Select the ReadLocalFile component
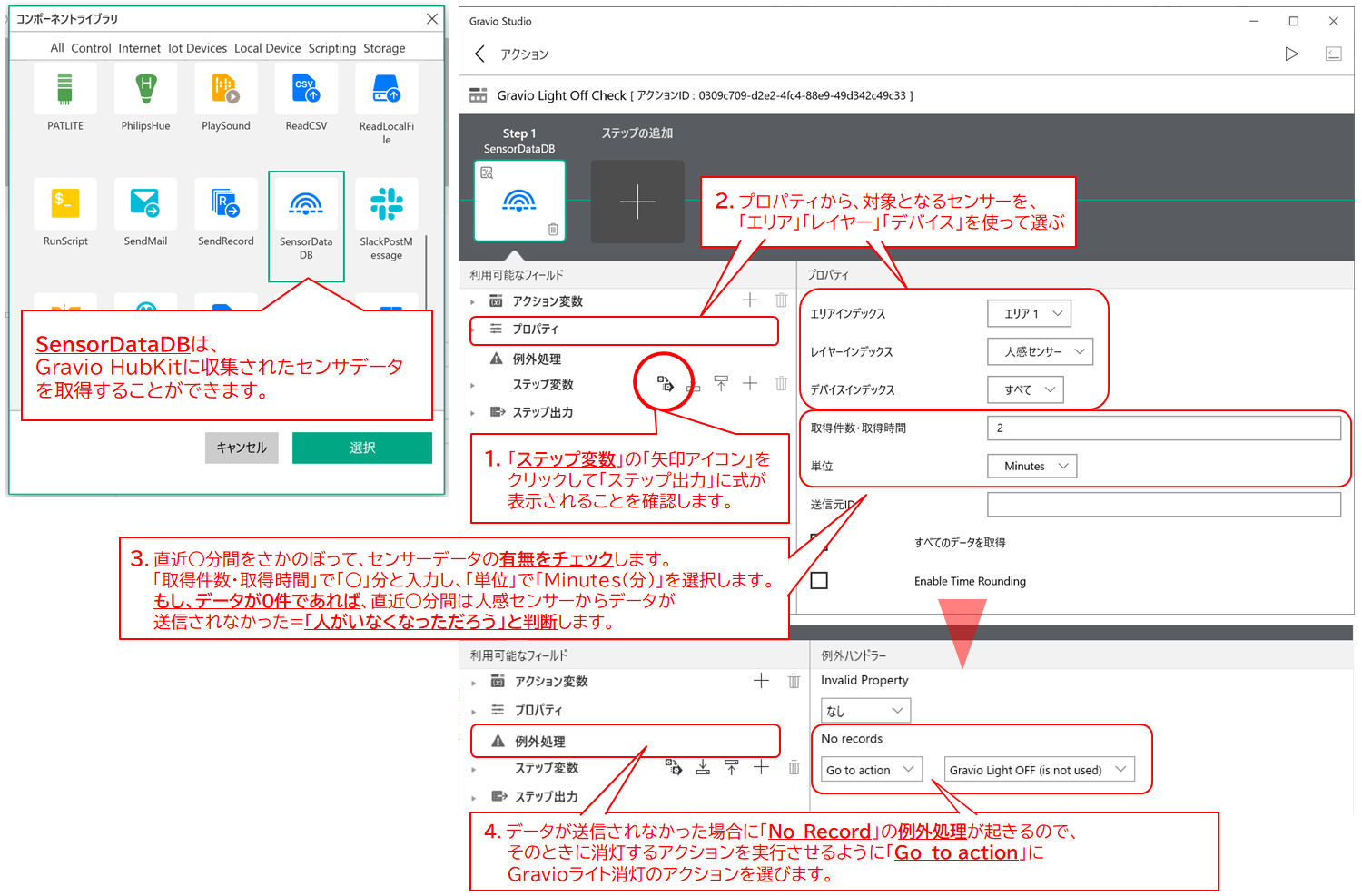The image size is (1362, 896). click(x=387, y=90)
